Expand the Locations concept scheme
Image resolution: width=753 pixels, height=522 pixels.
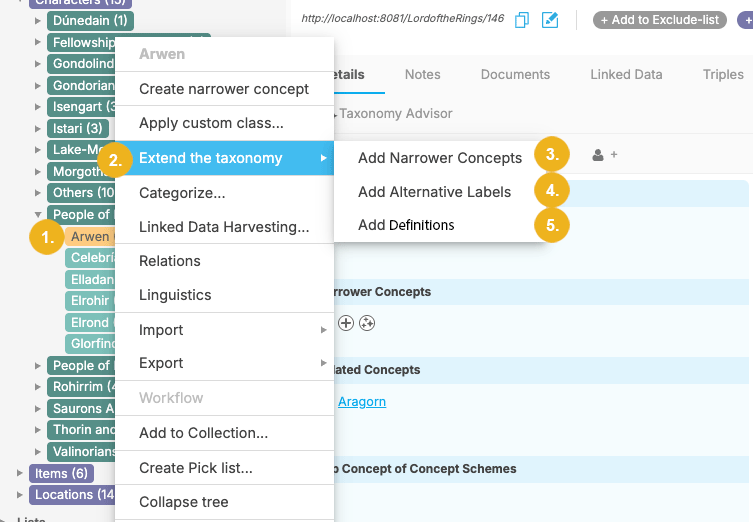[x=19, y=495]
